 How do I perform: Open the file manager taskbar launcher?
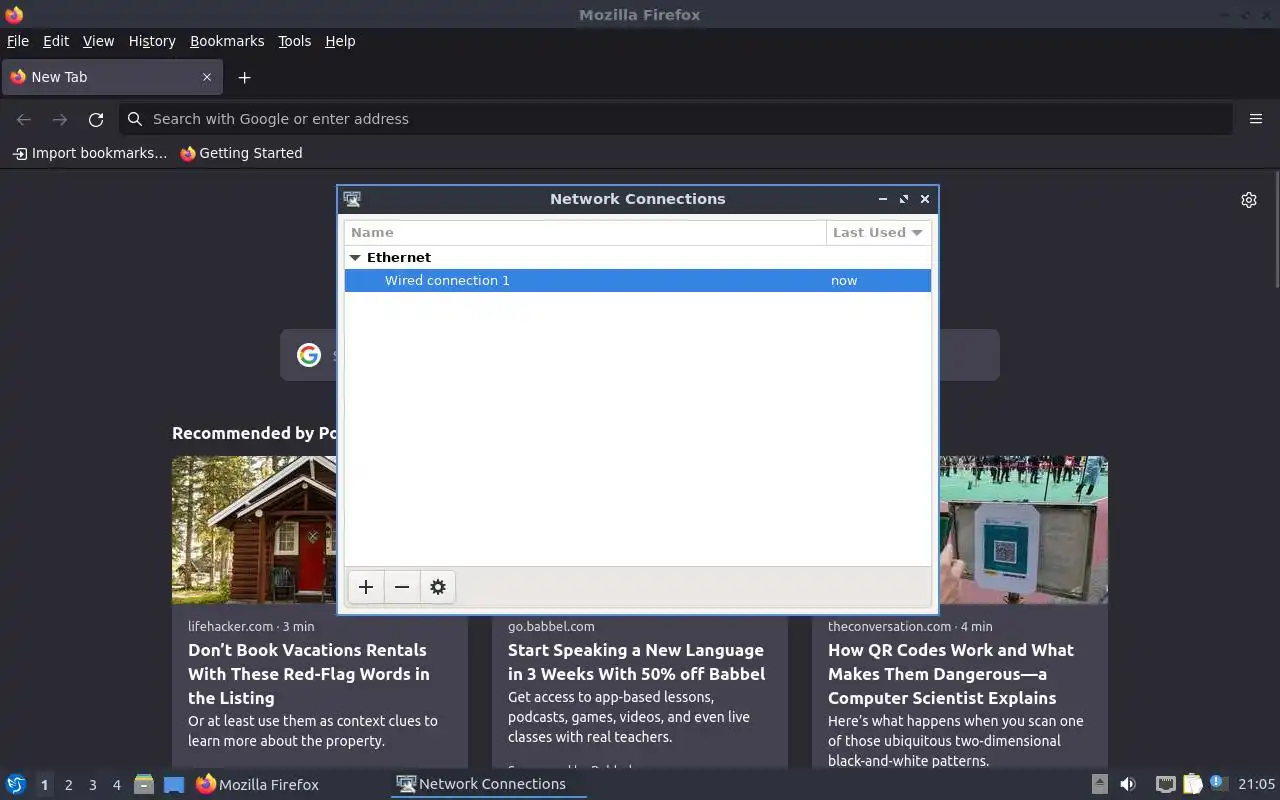tap(144, 784)
